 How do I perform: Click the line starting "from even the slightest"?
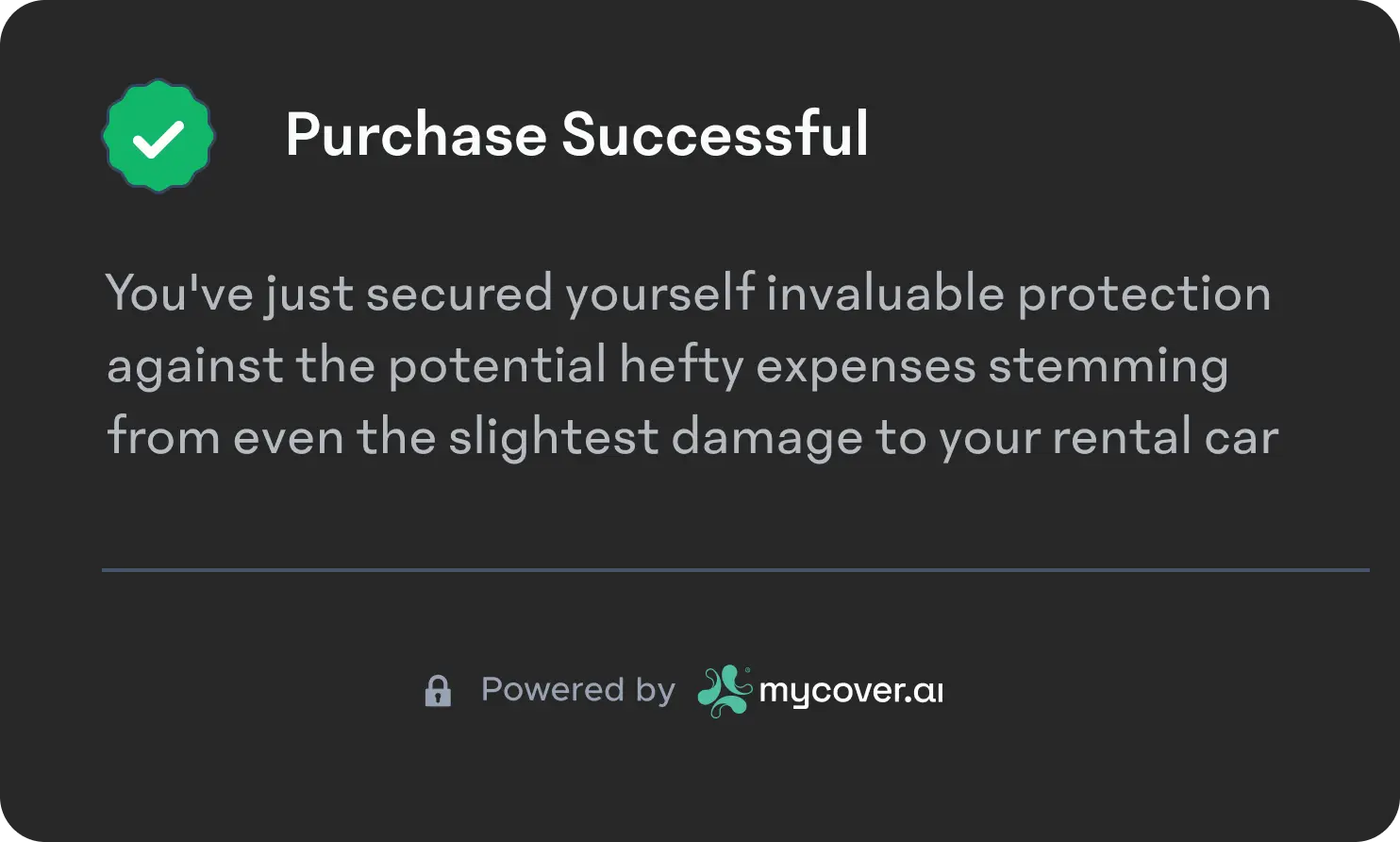point(692,437)
